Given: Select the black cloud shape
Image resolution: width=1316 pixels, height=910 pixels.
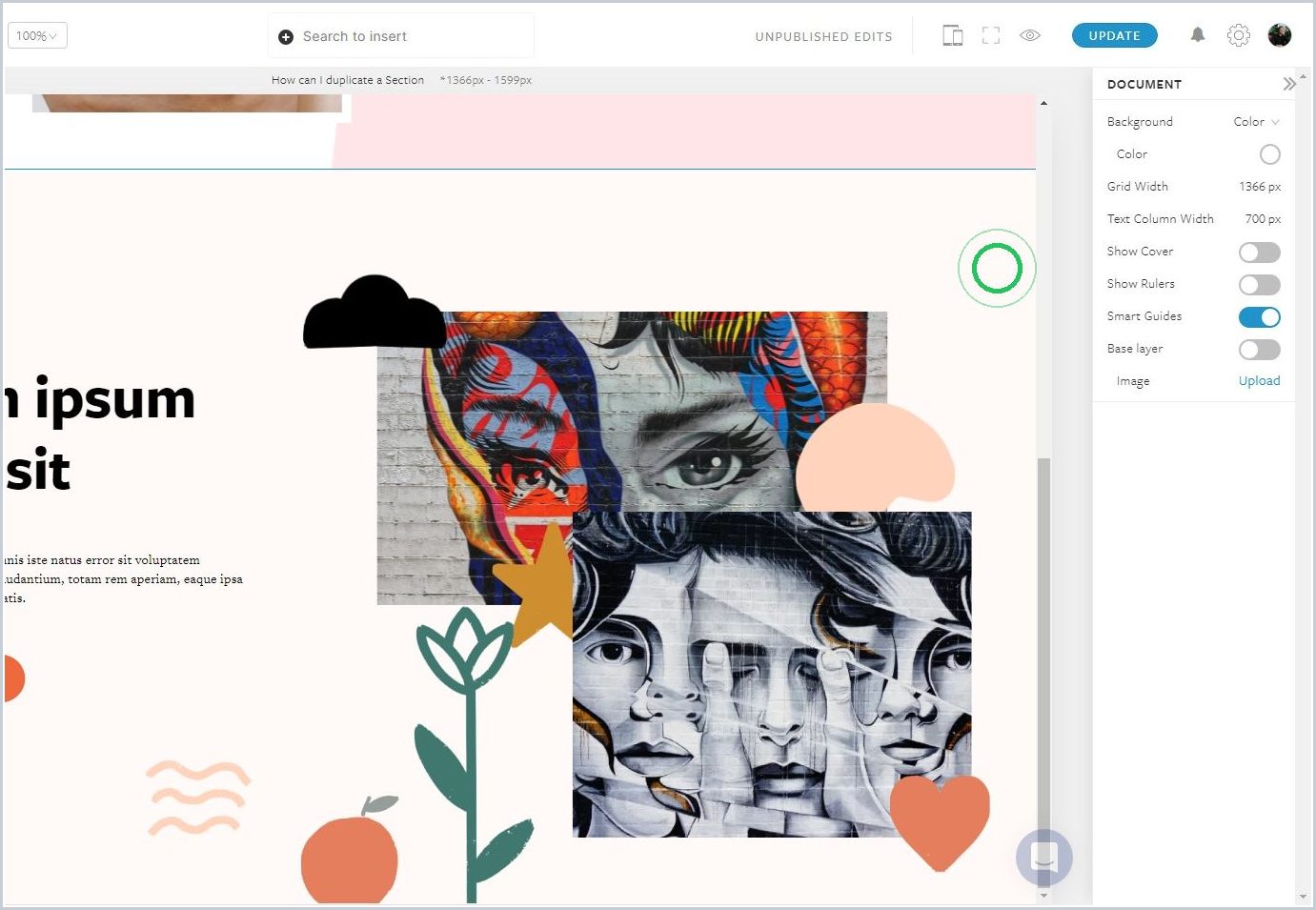Looking at the screenshot, I should (375, 312).
